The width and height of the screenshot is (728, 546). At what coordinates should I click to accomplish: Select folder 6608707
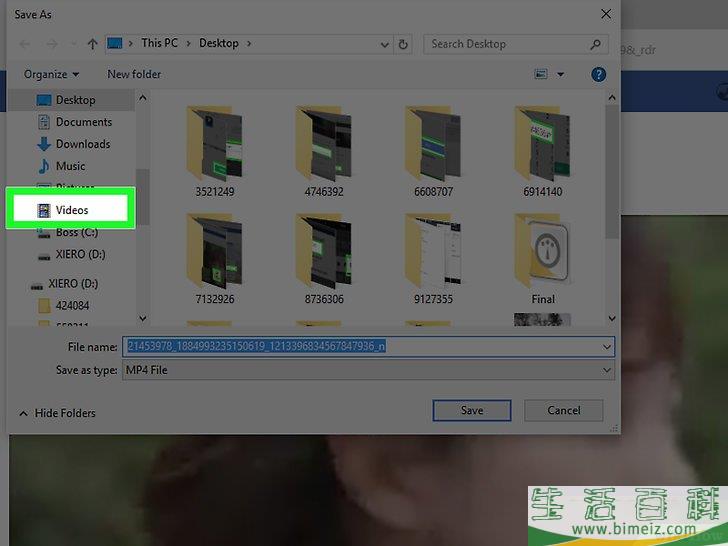(433, 152)
